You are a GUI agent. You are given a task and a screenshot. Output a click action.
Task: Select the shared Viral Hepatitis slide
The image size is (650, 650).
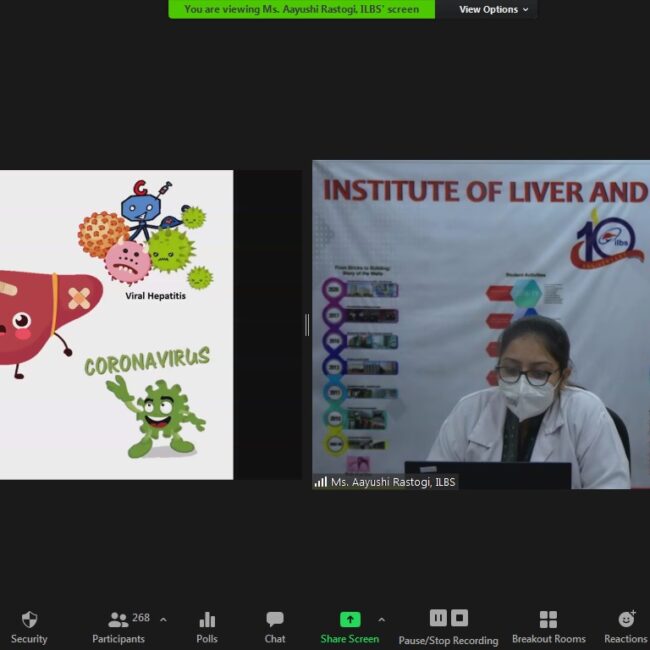[116, 324]
